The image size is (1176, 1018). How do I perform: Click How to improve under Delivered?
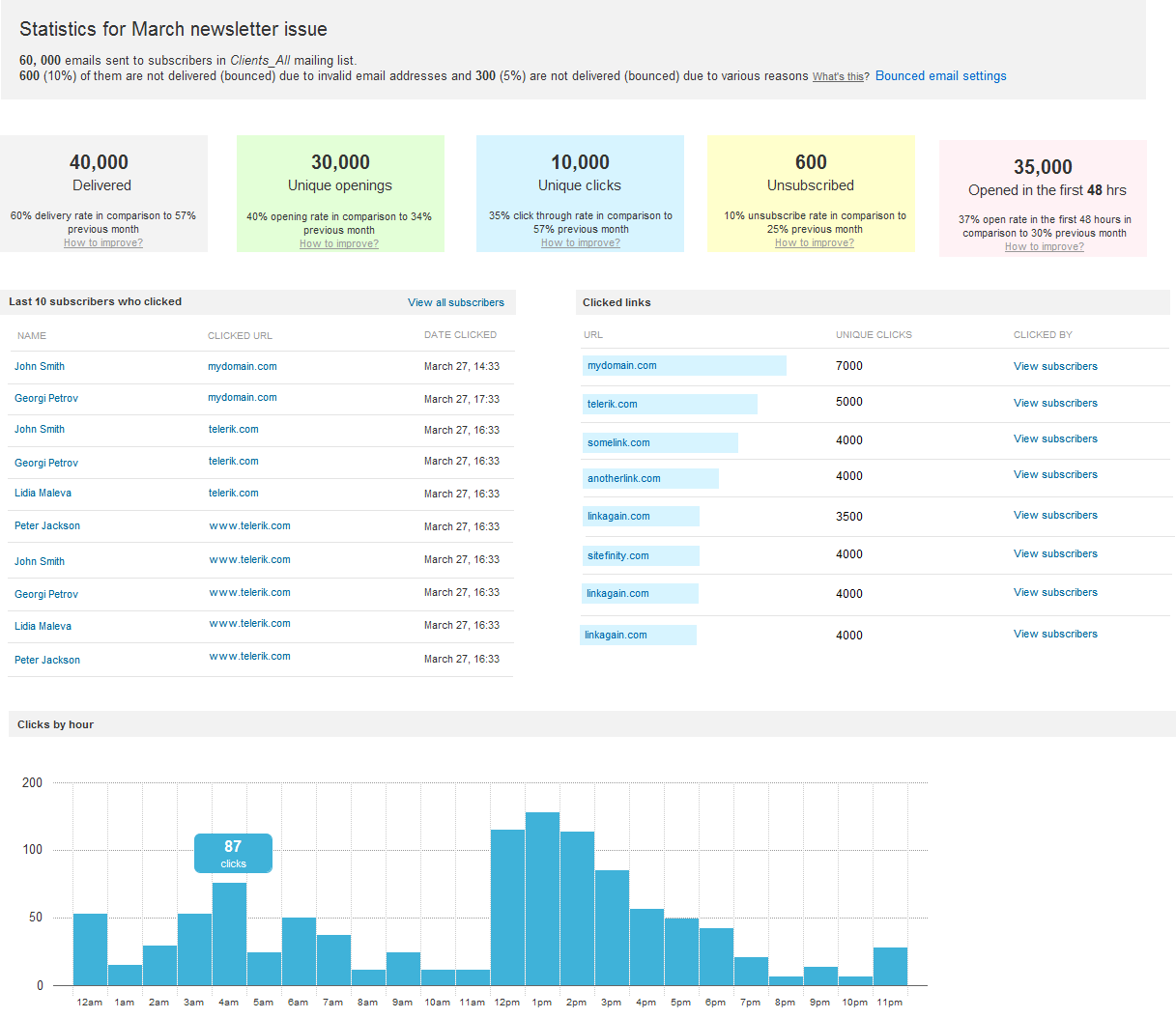103,243
